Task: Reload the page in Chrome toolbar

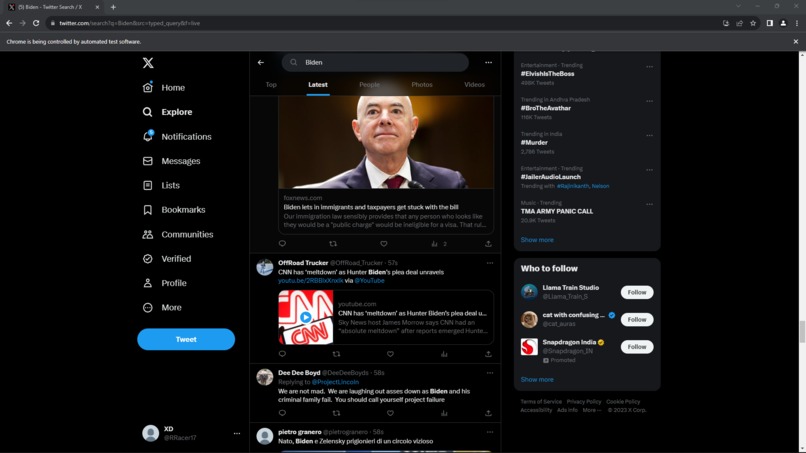Action: click(x=36, y=23)
